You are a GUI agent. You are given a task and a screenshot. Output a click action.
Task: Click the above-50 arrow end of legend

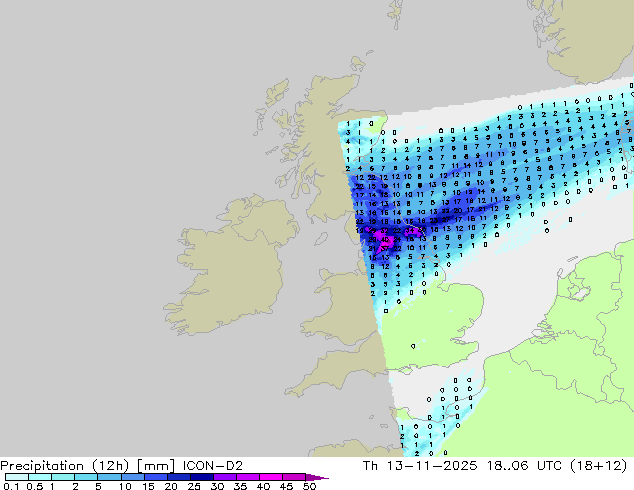pos(317,477)
